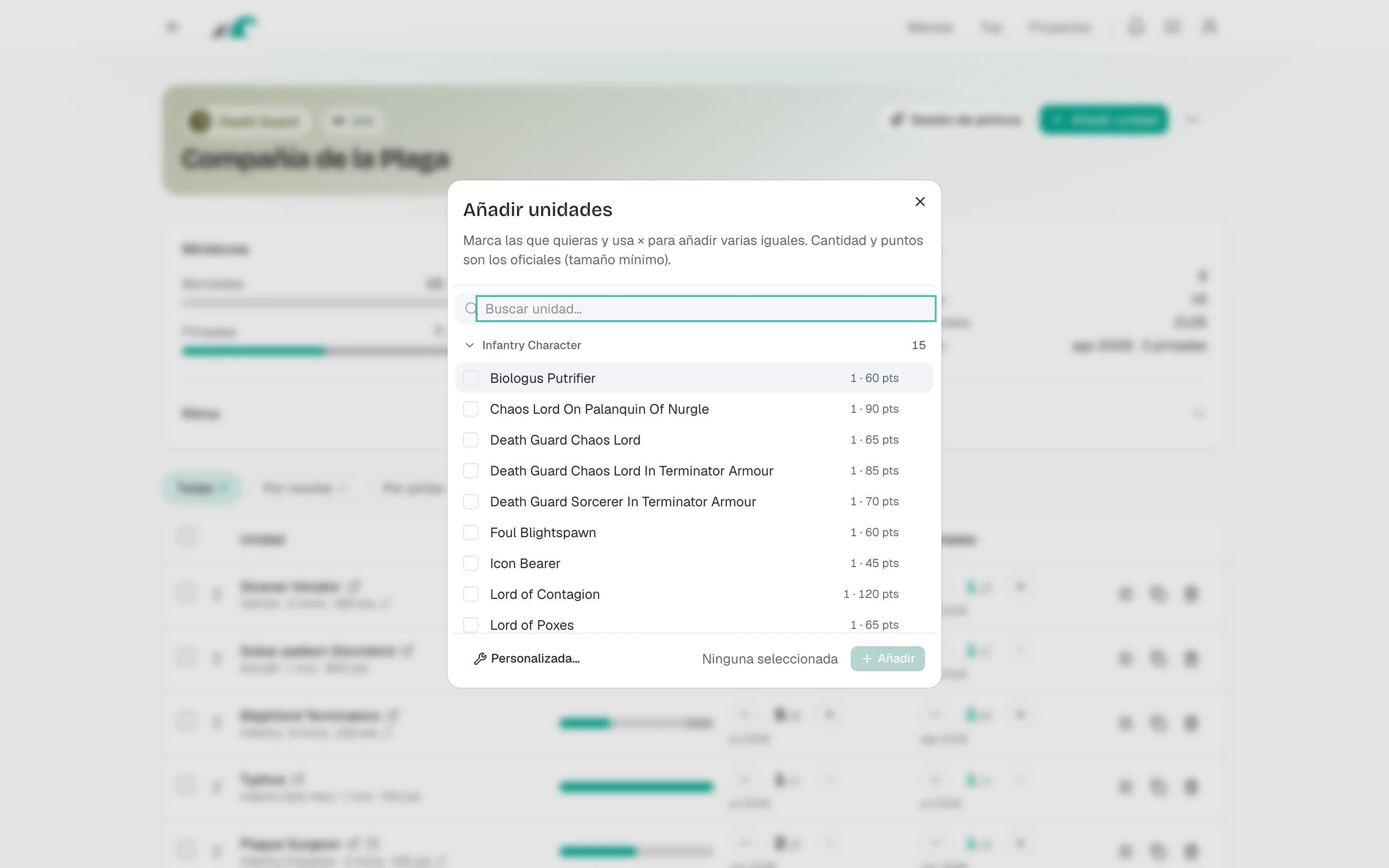
Task: Select Death Guard Chaos Lord In Terminator Armour checkbox
Action: (471, 471)
